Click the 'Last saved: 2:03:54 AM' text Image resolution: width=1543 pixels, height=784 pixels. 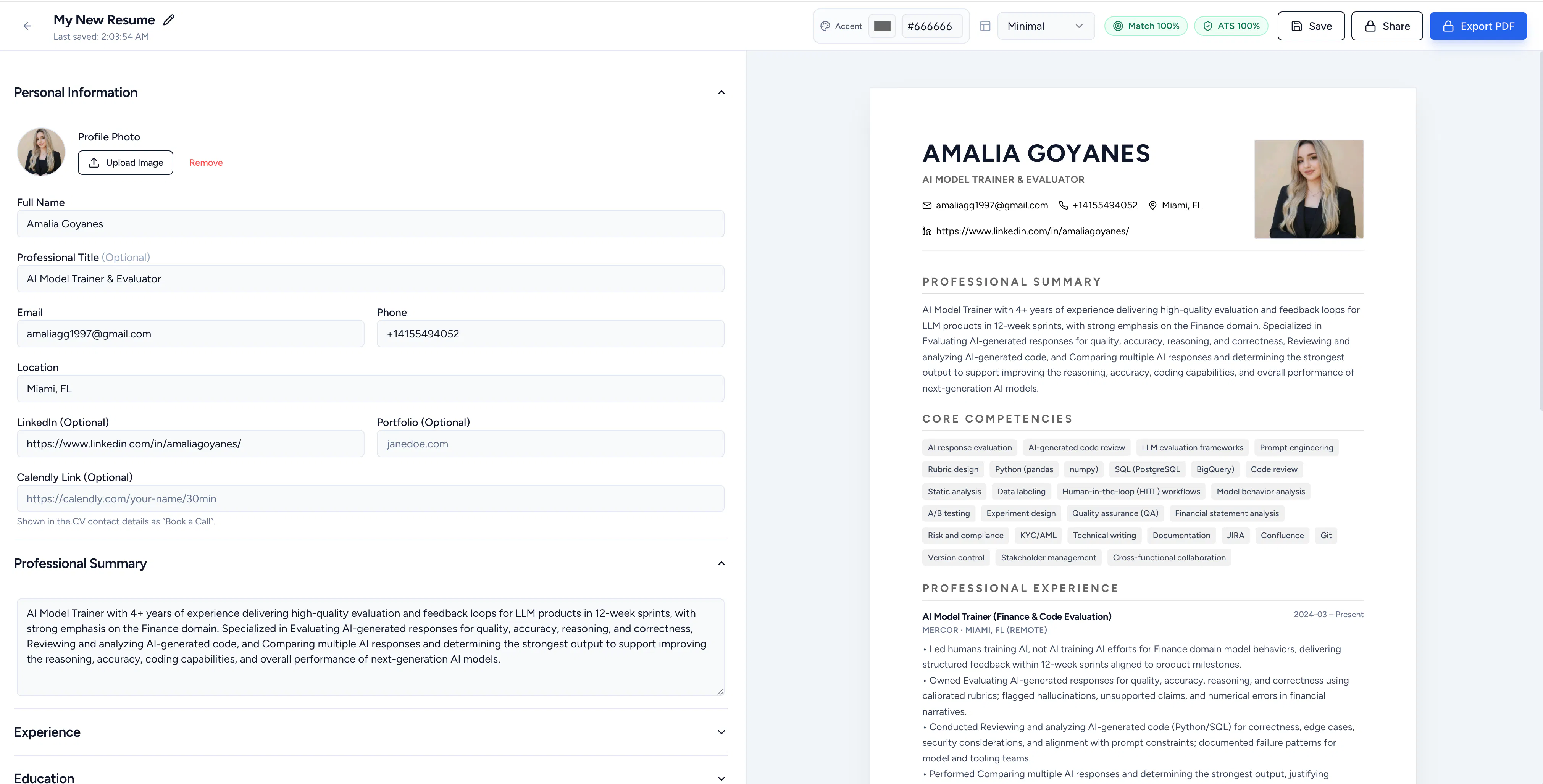101,37
